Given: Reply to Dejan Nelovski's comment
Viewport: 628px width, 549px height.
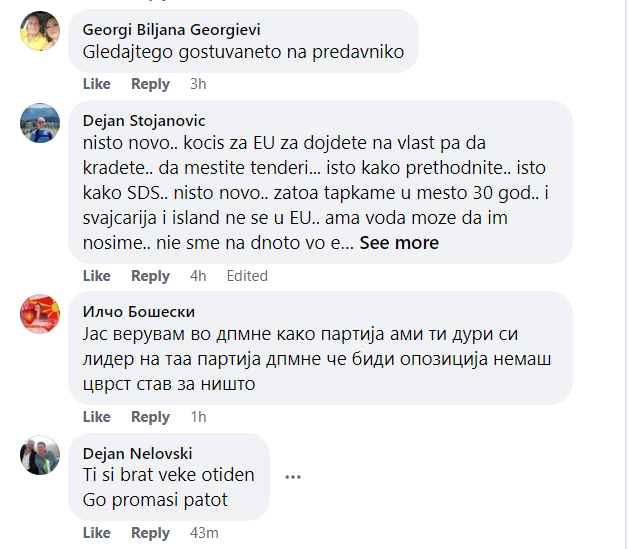Looking at the screenshot, I should click(150, 533).
